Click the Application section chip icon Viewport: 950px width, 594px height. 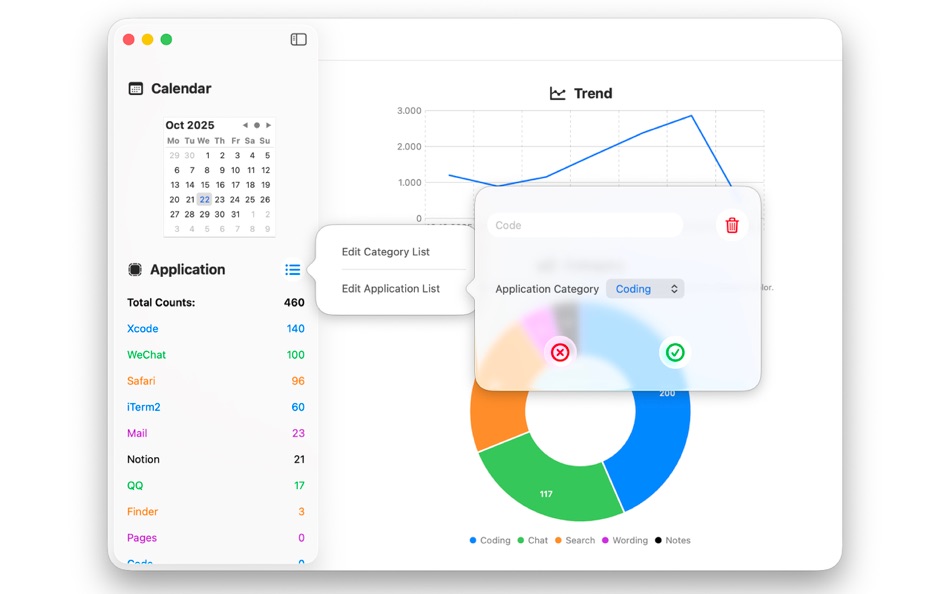(x=135, y=269)
